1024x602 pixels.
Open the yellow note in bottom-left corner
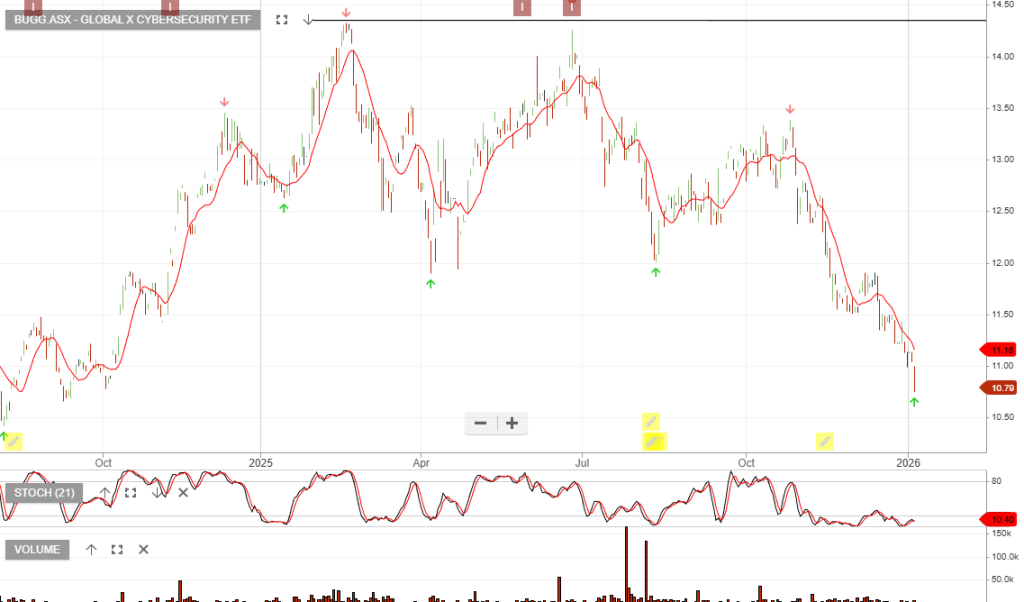click(14, 440)
